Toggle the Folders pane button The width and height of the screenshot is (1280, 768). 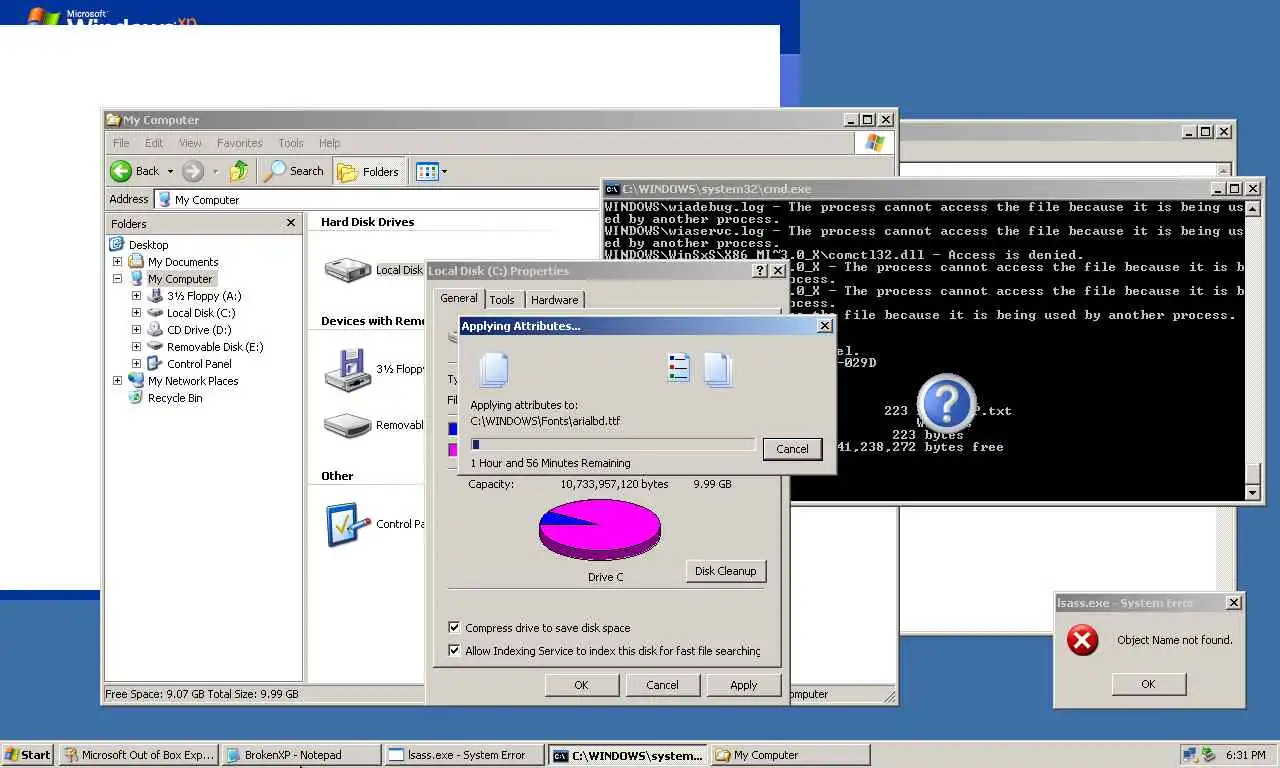tap(369, 171)
